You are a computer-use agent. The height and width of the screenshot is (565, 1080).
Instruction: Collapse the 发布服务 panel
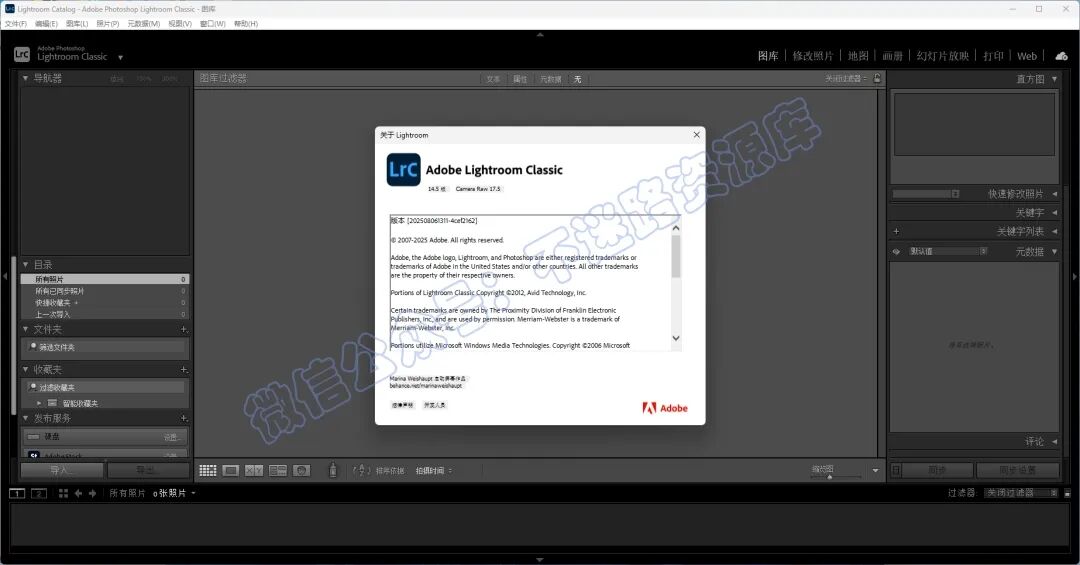tap(25, 418)
